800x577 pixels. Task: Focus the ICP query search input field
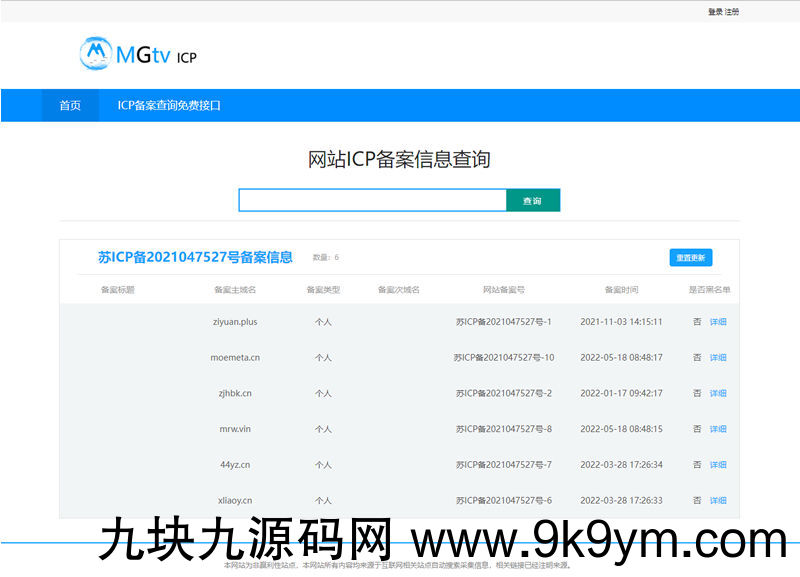372,201
